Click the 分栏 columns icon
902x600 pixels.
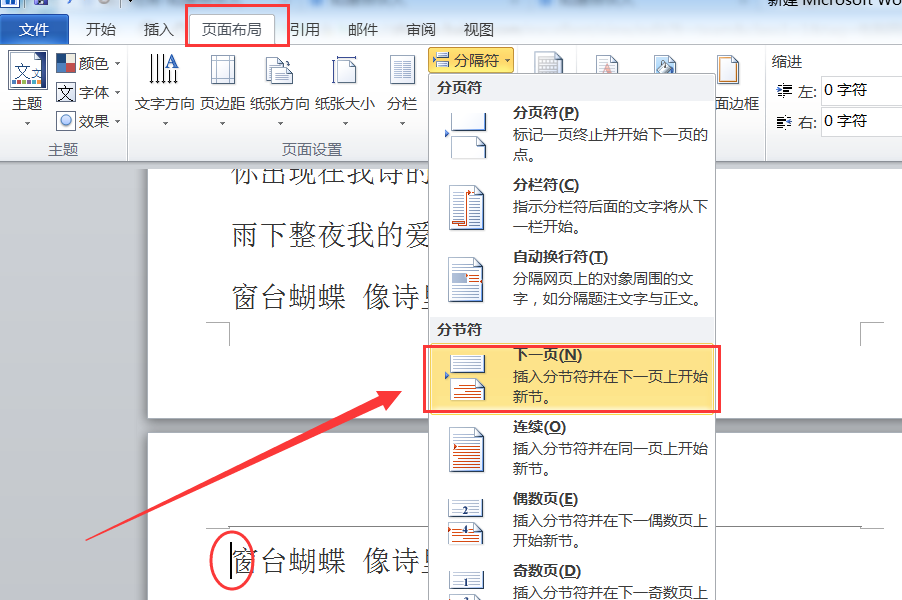tap(402, 70)
